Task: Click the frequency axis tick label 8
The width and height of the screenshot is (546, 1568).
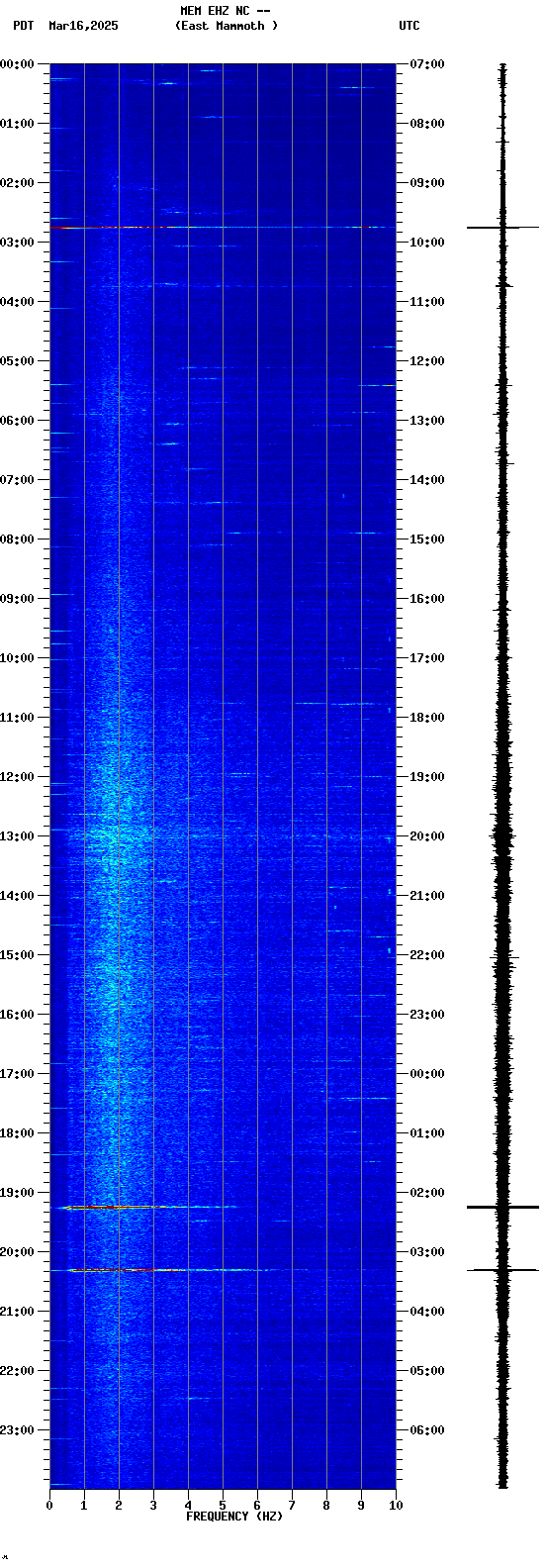Action: click(x=326, y=1506)
